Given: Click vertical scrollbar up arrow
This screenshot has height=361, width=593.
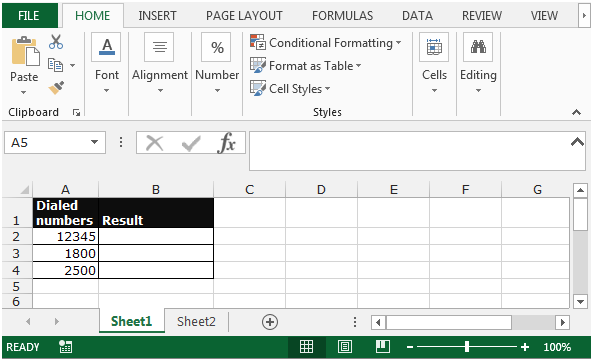Looking at the screenshot, I should (x=580, y=190).
